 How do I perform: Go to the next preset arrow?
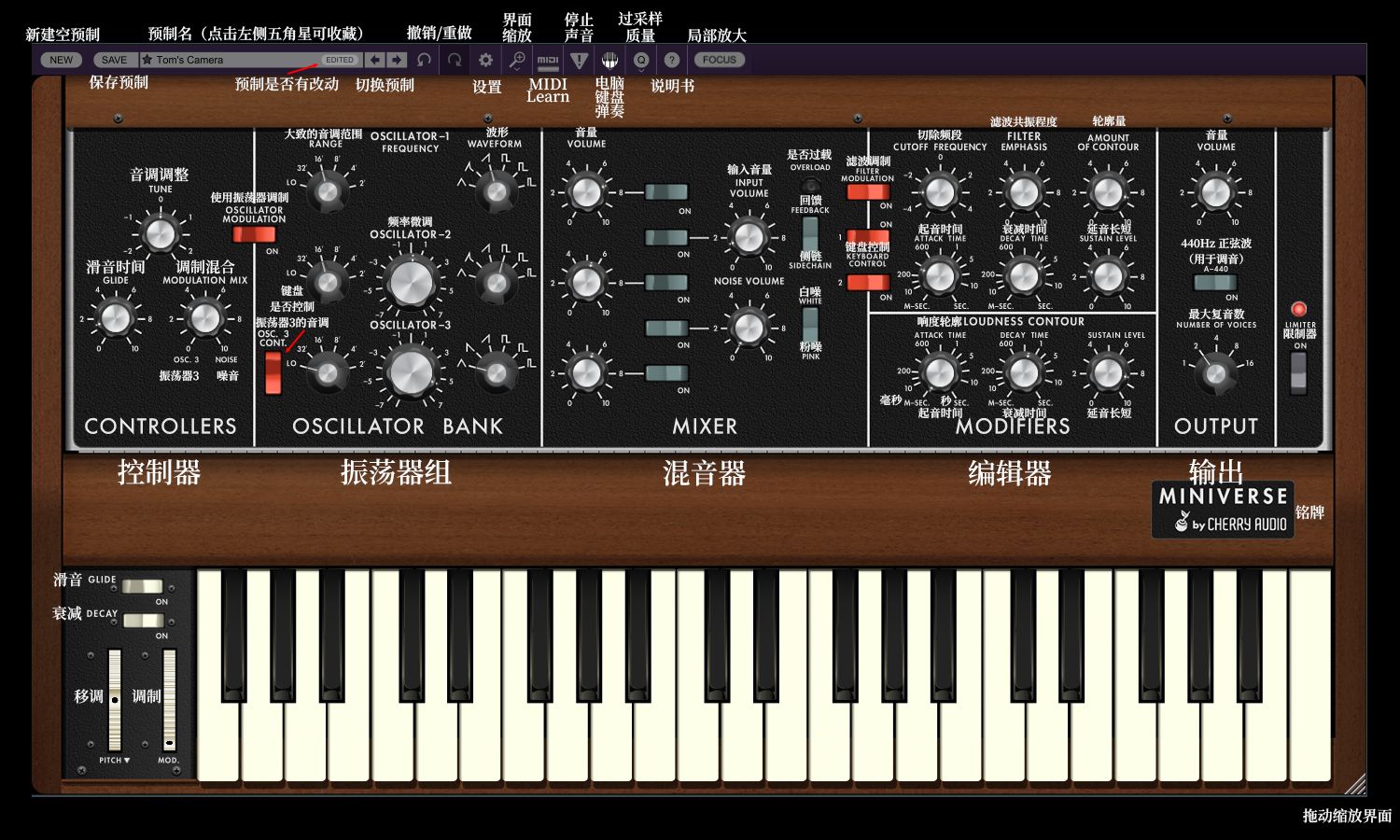pyautogui.click(x=397, y=60)
